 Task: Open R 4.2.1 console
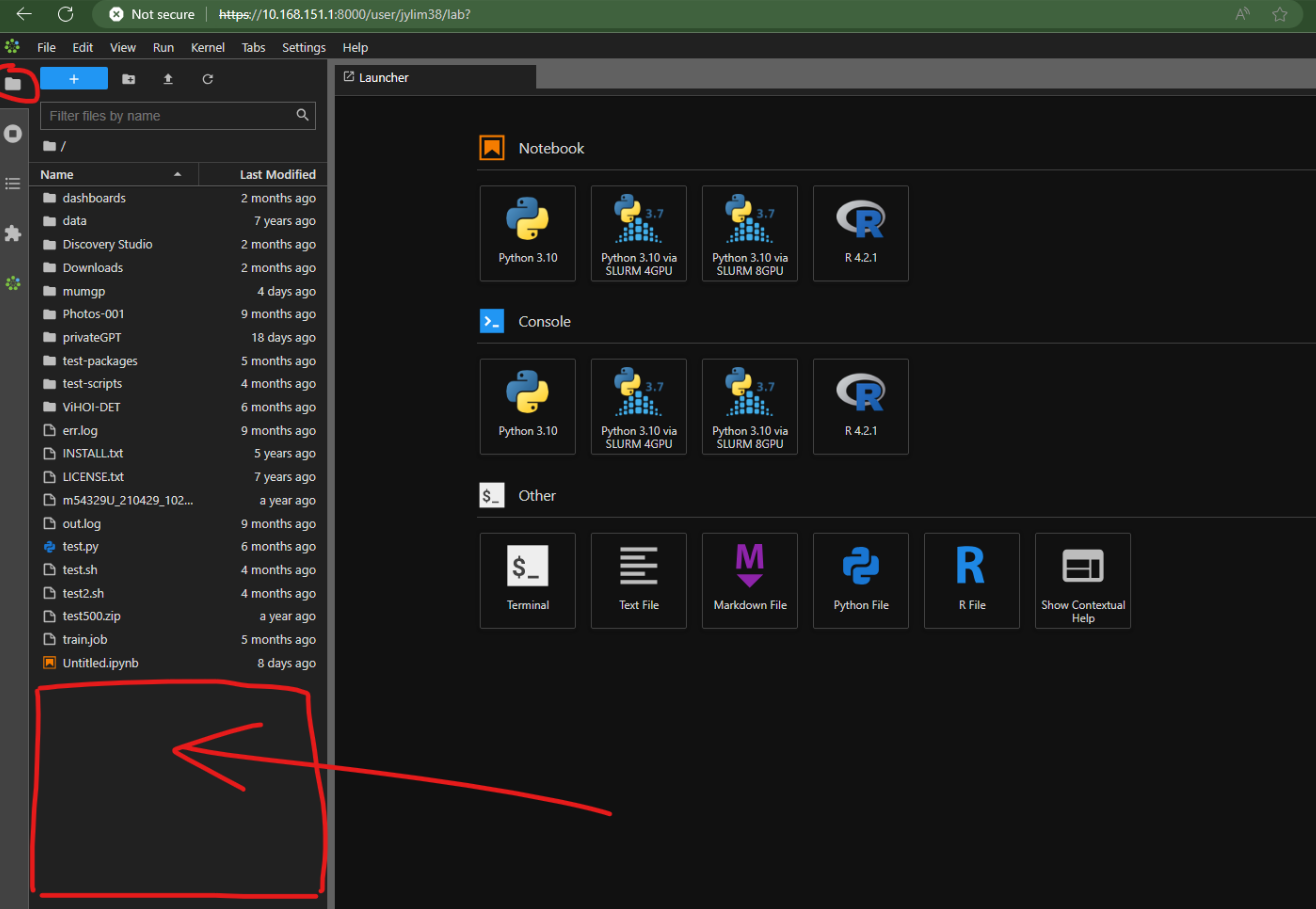click(x=860, y=406)
